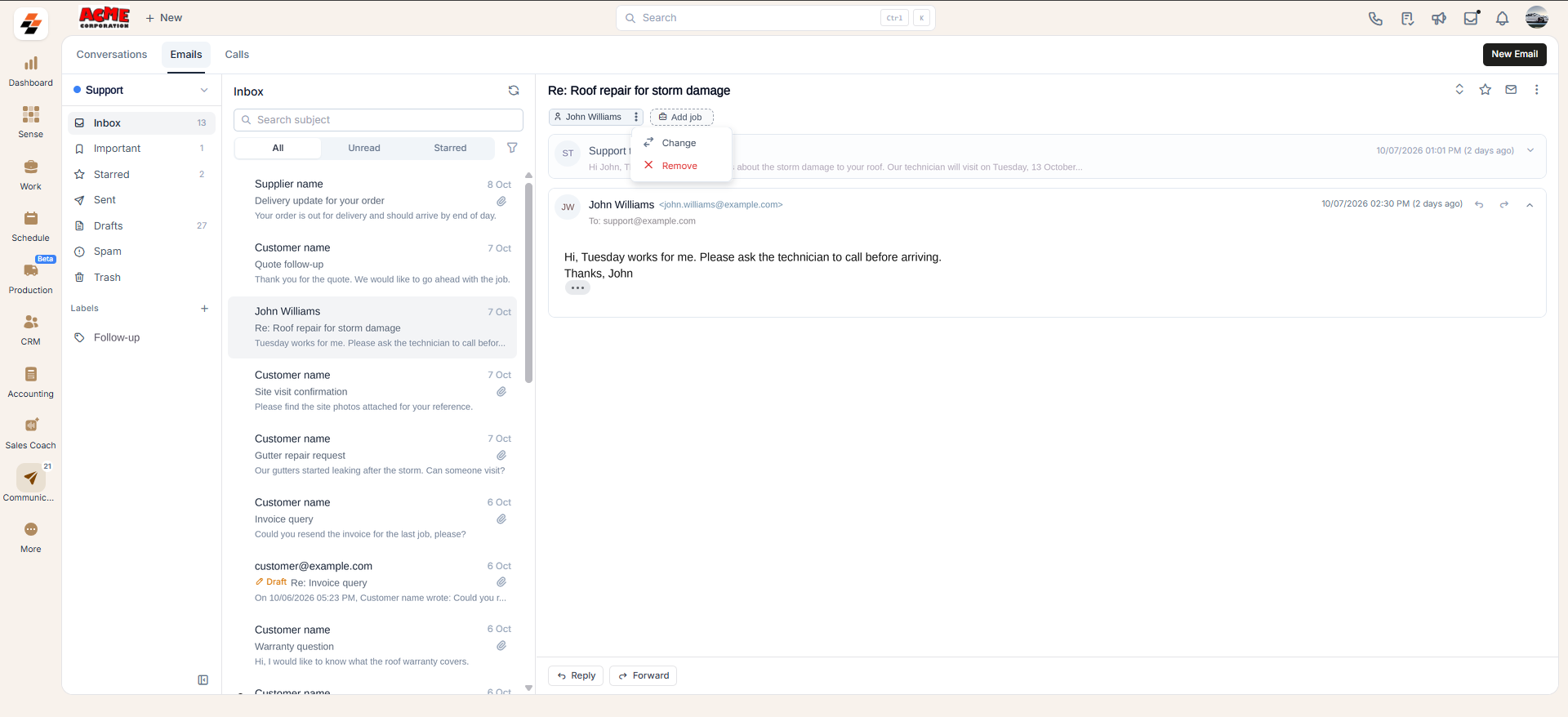The height and width of the screenshot is (717, 1568).
Task: Collapse the mailbox sidebar panel
Action: point(203,680)
